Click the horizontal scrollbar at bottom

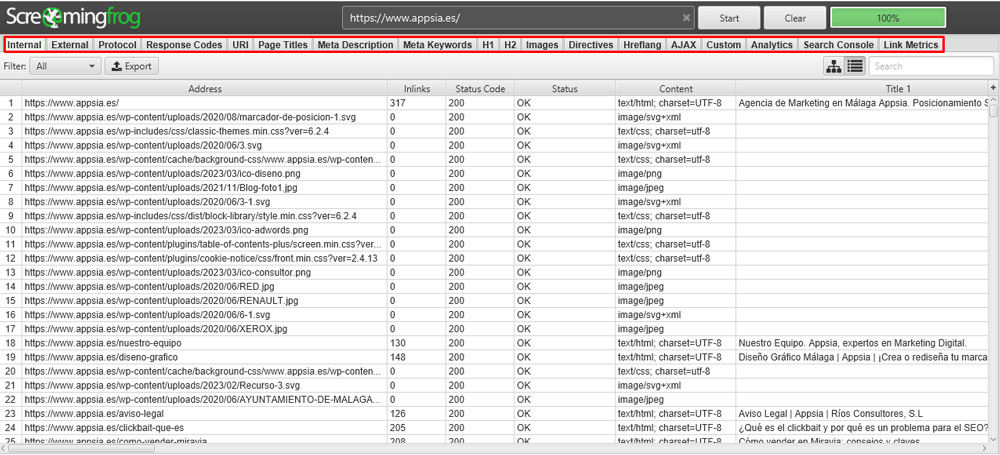(x=80, y=449)
